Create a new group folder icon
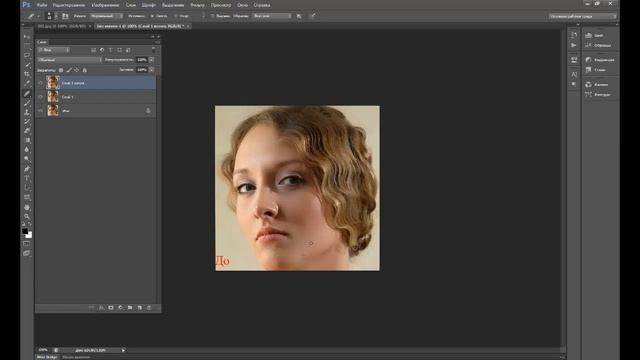This screenshot has height=360, width=640. point(130,308)
